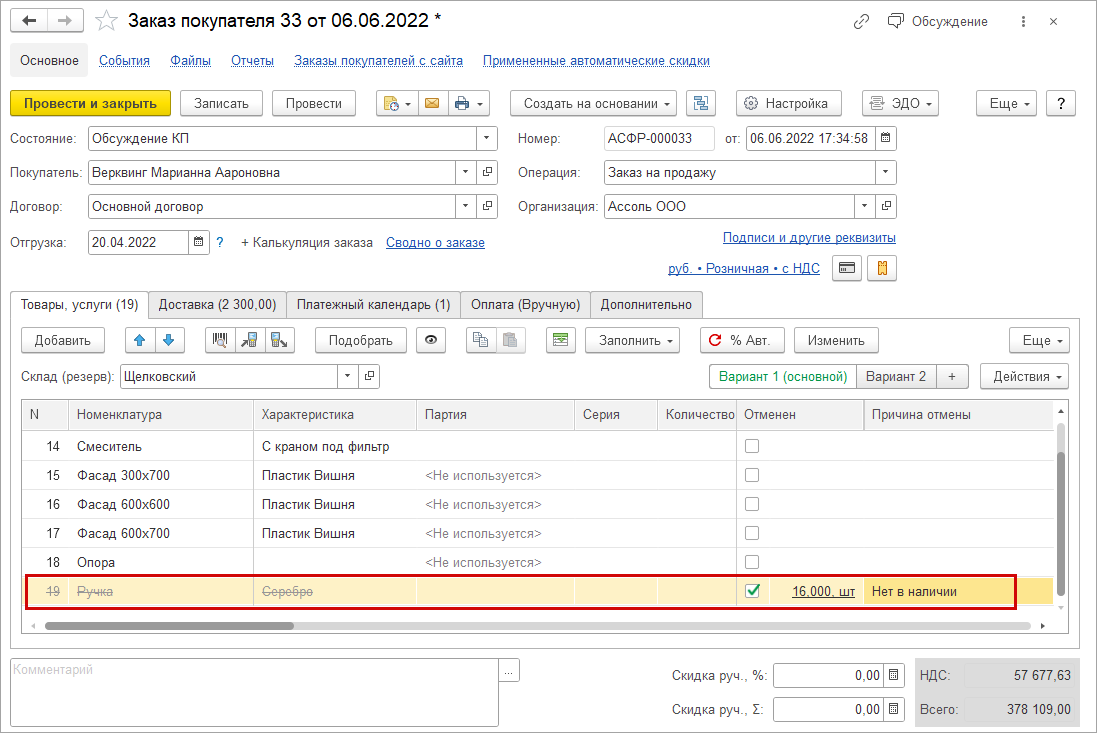Click the blue question mark next to Отгрузка
Screen dimensions: 1097x733
click(220, 243)
